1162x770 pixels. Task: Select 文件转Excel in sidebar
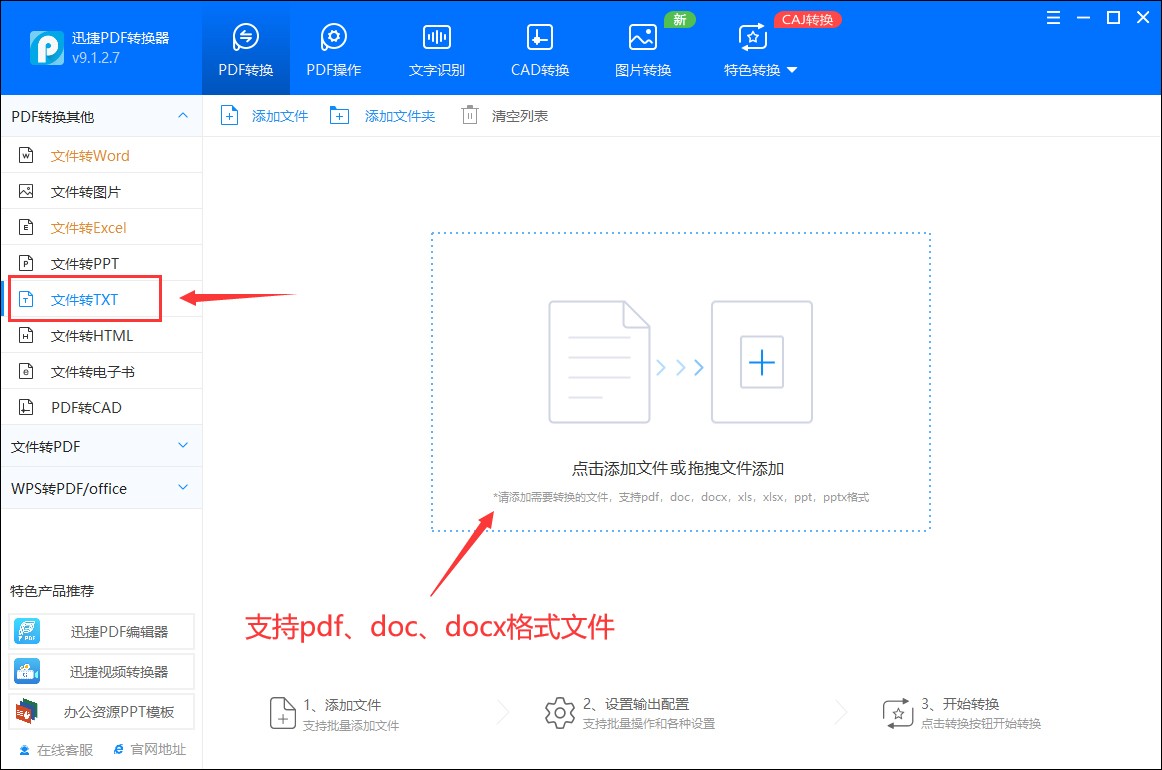[102, 228]
